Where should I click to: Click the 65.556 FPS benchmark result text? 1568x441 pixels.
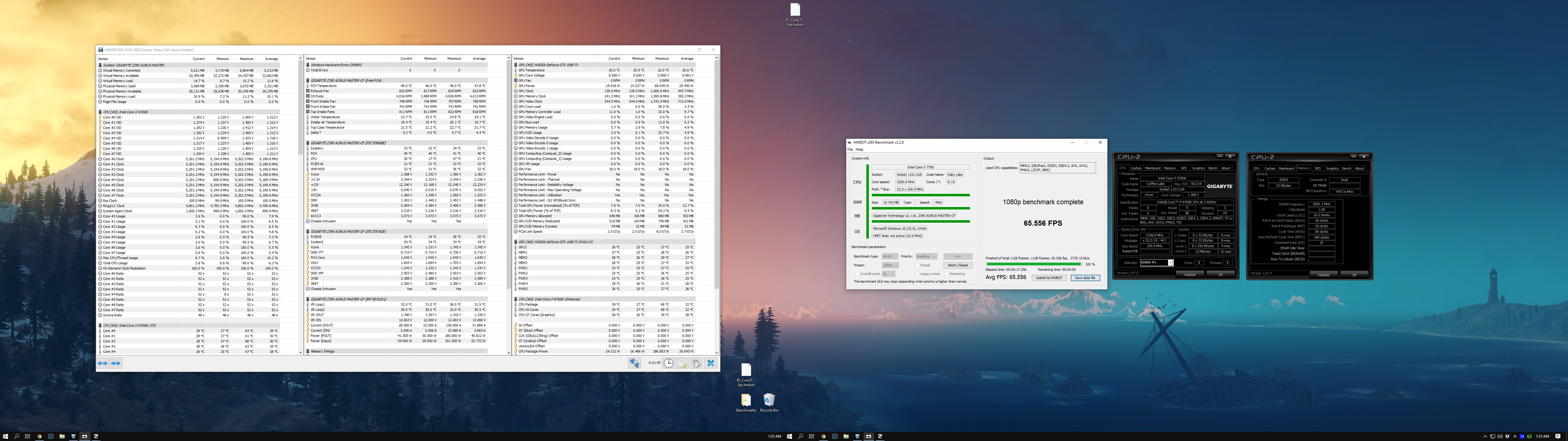[1043, 224]
